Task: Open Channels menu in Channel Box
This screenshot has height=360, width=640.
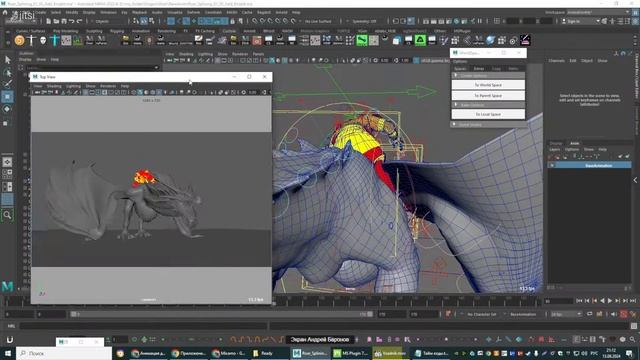Action: click(x=556, y=60)
